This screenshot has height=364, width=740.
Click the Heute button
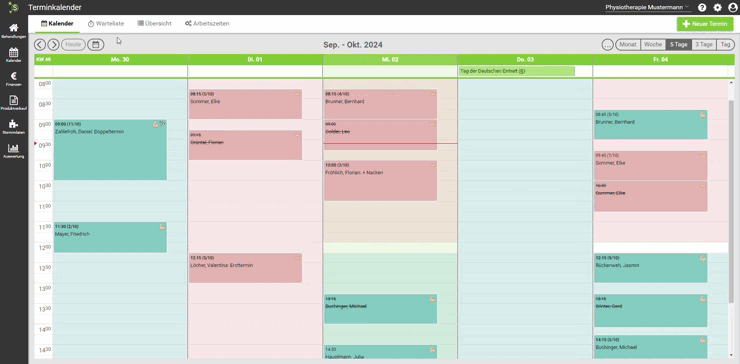tap(73, 45)
